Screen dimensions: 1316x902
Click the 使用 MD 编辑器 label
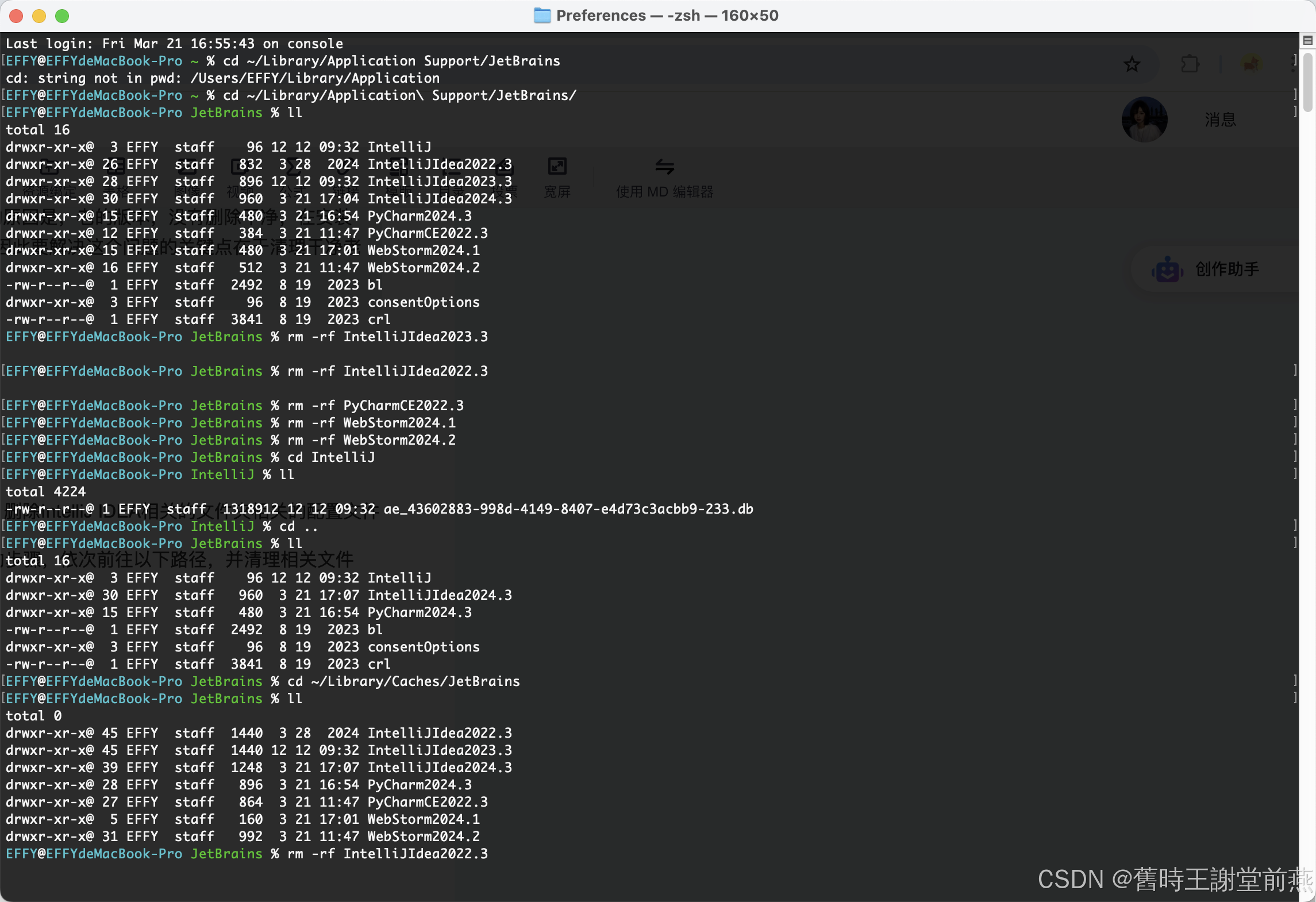pyautogui.click(x=664, y=192)
